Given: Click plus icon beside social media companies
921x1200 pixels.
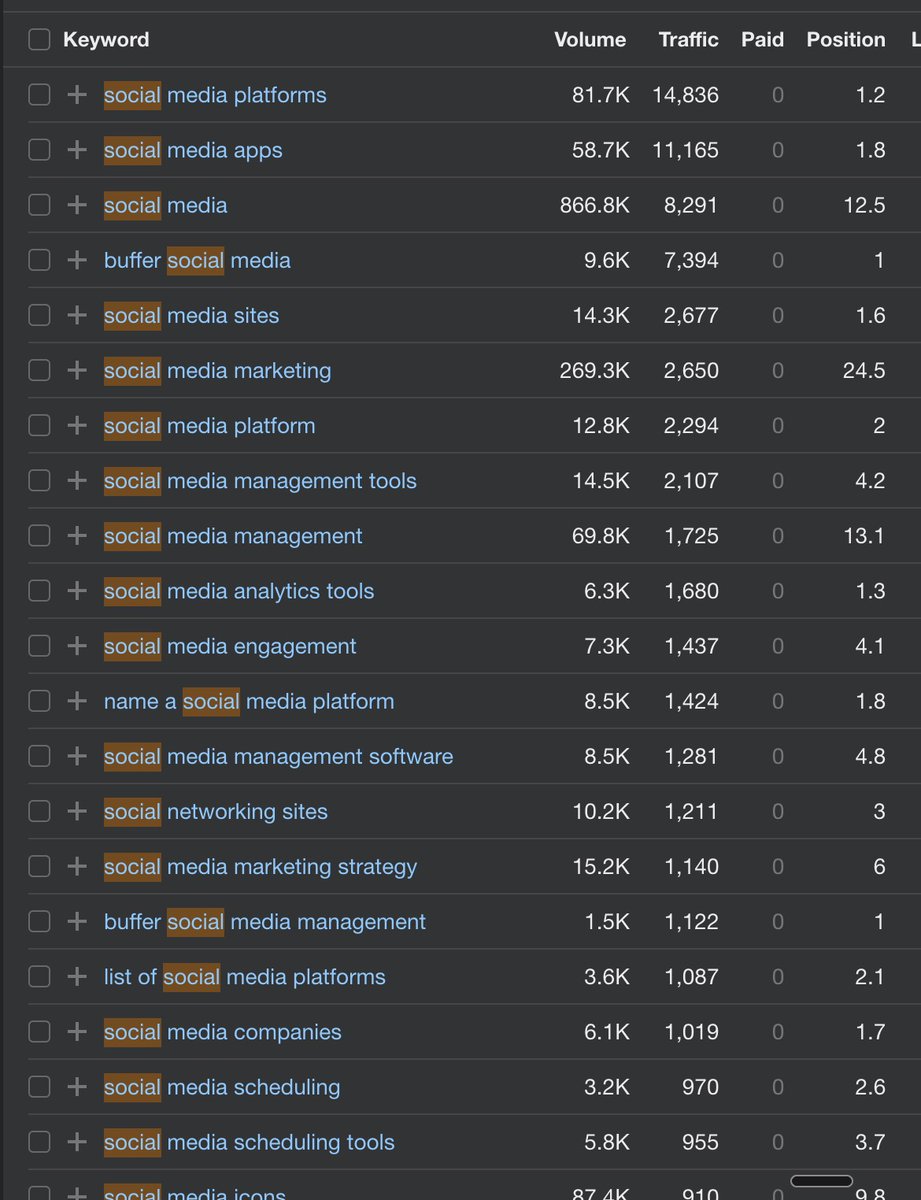Looking at the screenshot, I should (x=77, y=1032).
